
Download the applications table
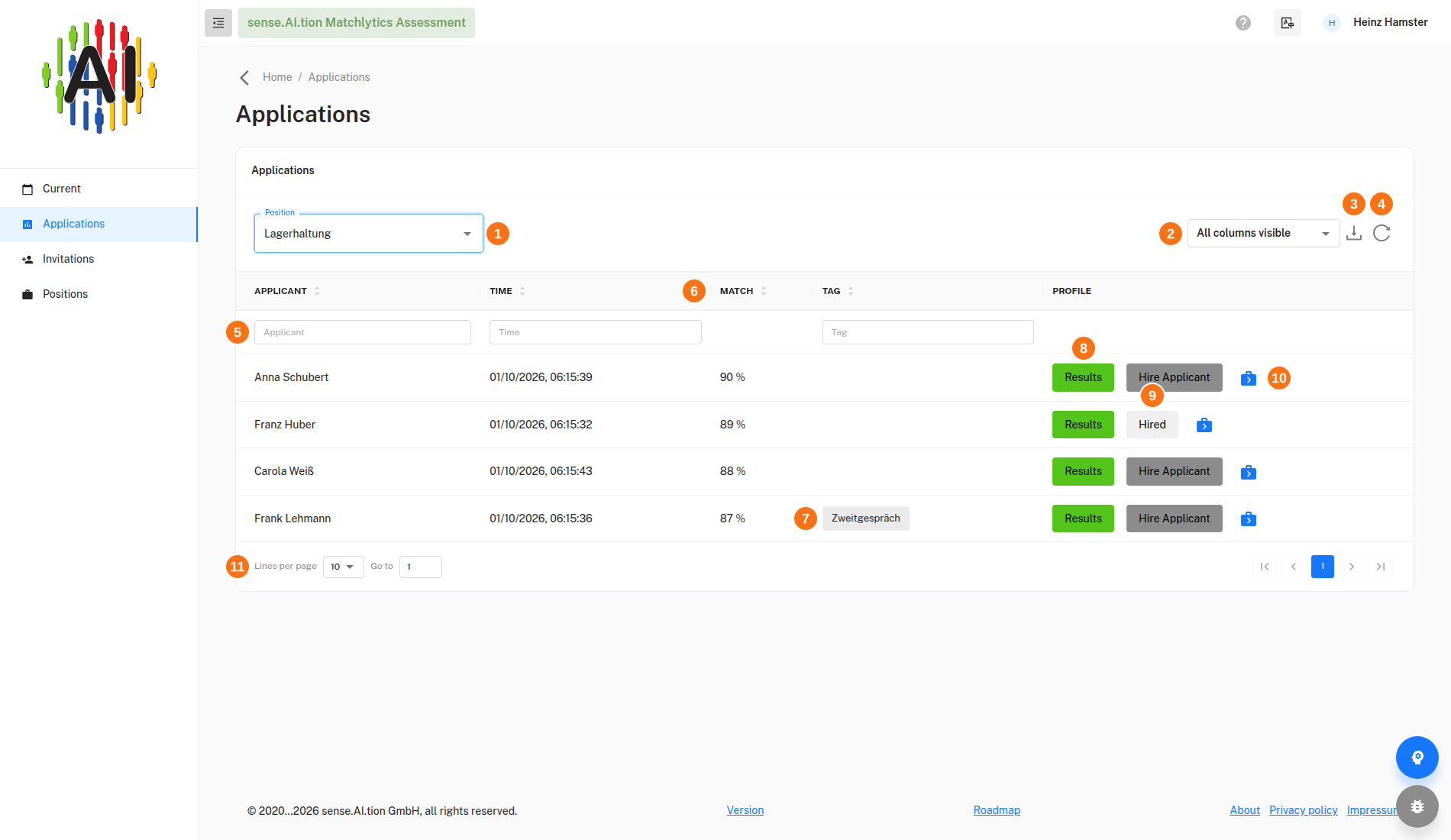point(1354,233)
